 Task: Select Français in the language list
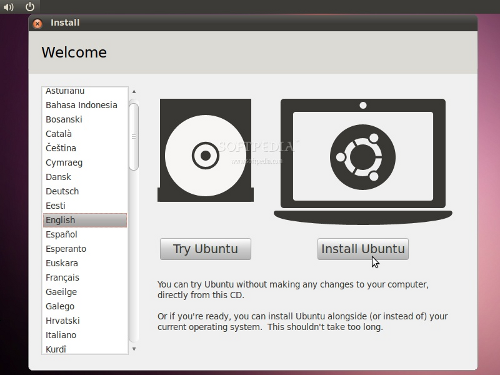pyautogui.click(x=85, y=278)
